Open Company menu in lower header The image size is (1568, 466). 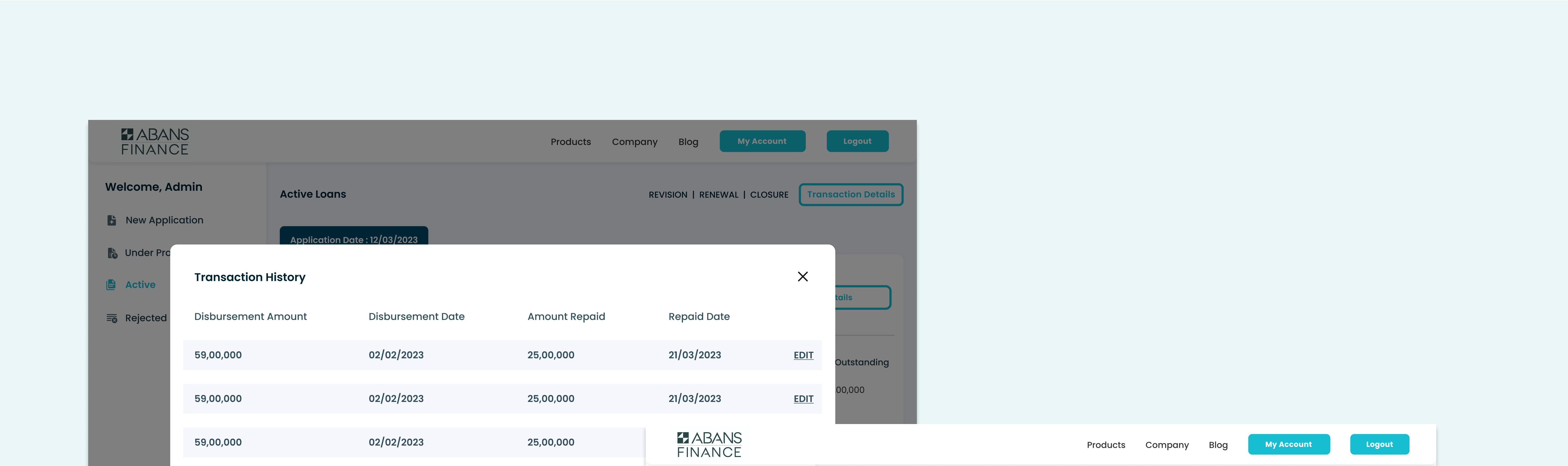pyautogui.click(x=1166, y=445)
